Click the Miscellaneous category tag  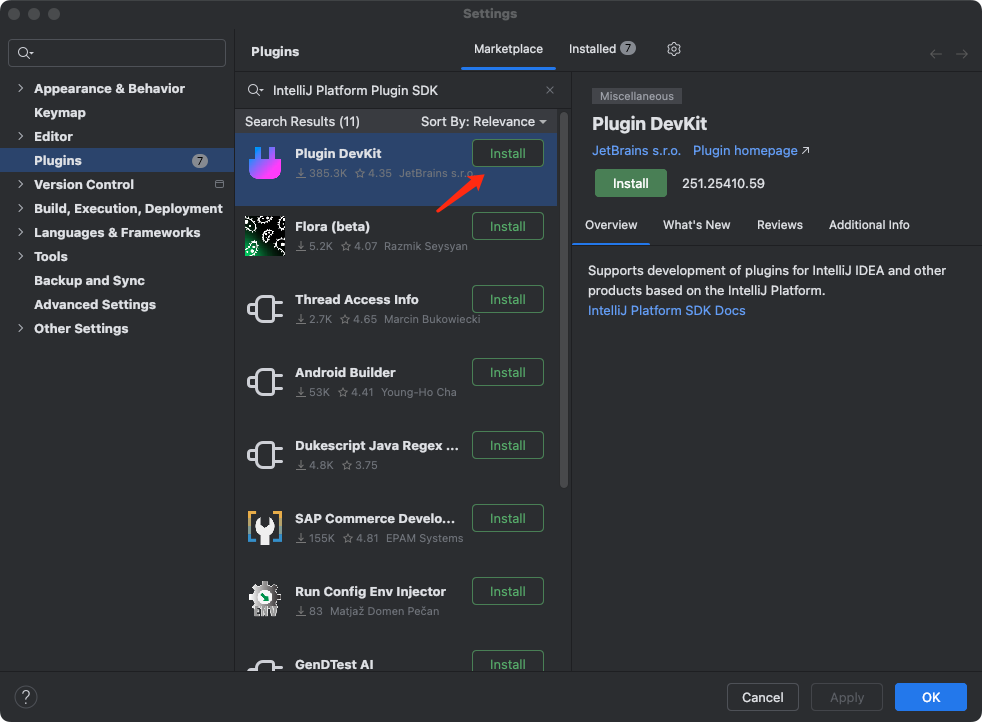(x=636, y=96)
